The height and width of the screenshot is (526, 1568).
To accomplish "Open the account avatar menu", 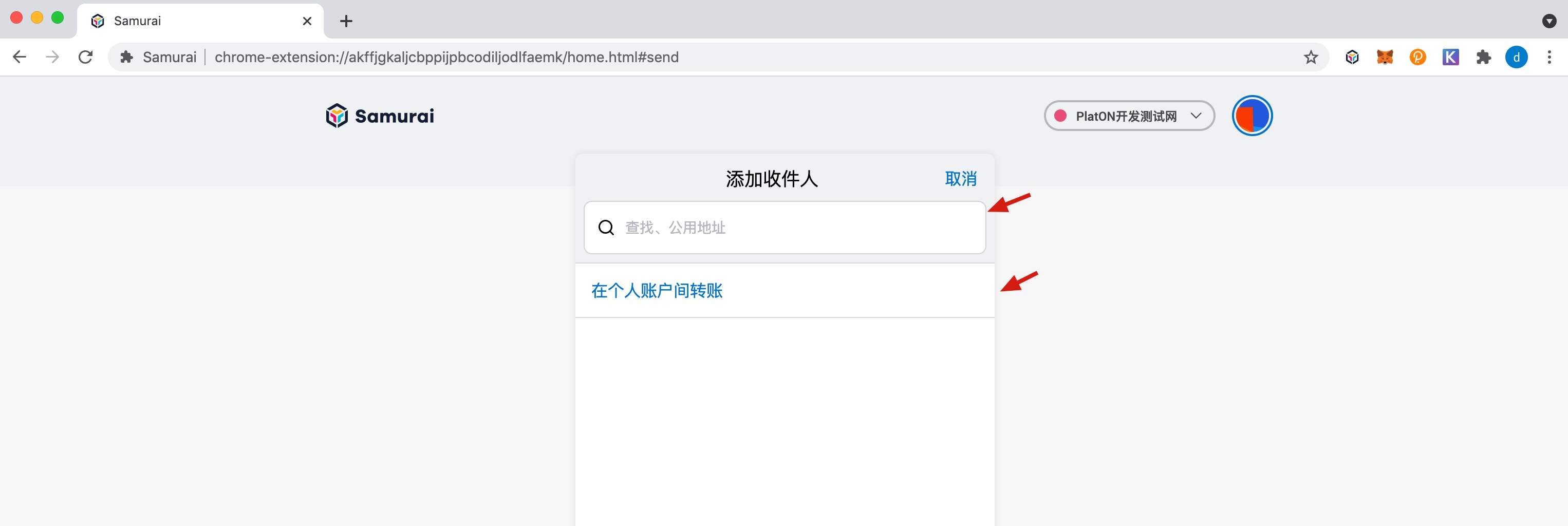I will tap(1252, 116).
